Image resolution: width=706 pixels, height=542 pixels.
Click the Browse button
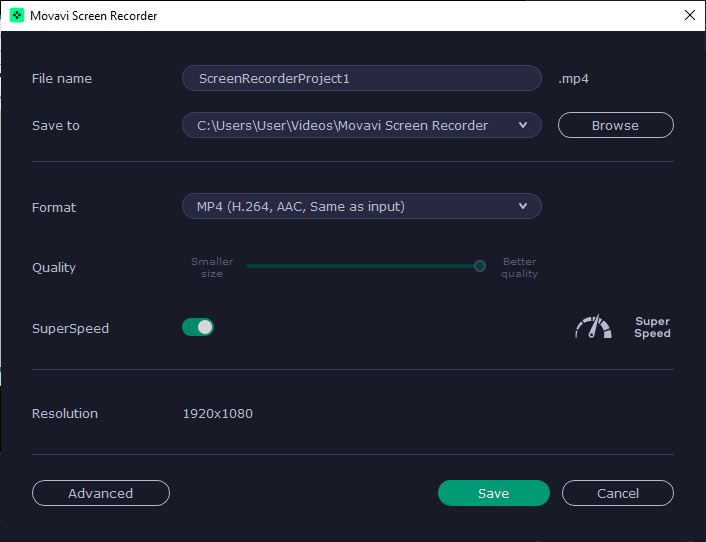[x=615, y=125]
